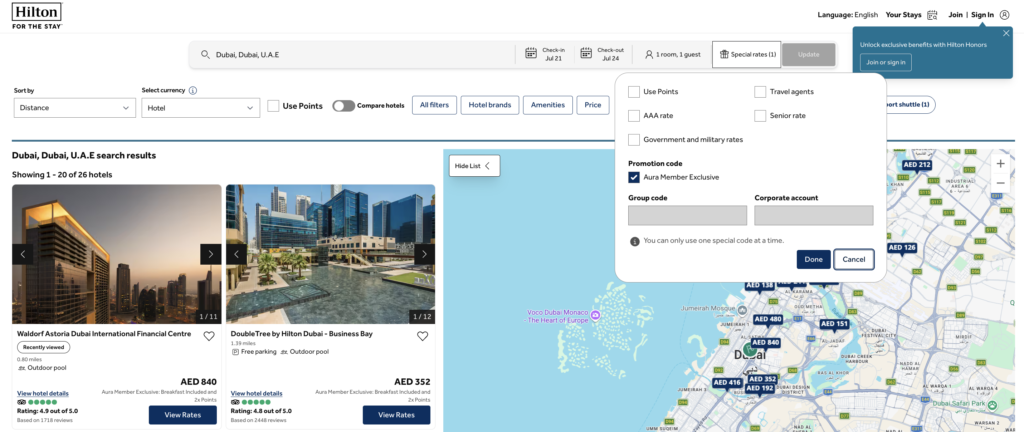Collapse the list with Hide List

pos(474,166)
